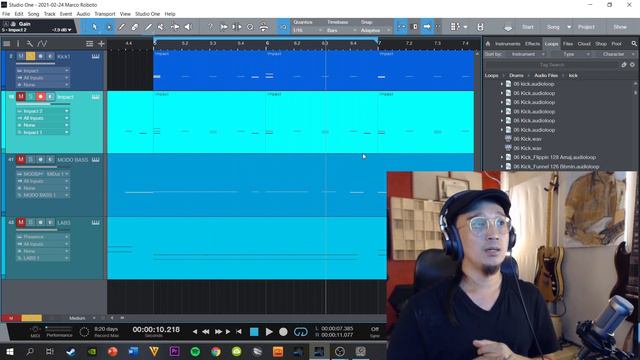640x360 pixels.
Task: Select the Listen speaker tool
Action: click(188, 27)
